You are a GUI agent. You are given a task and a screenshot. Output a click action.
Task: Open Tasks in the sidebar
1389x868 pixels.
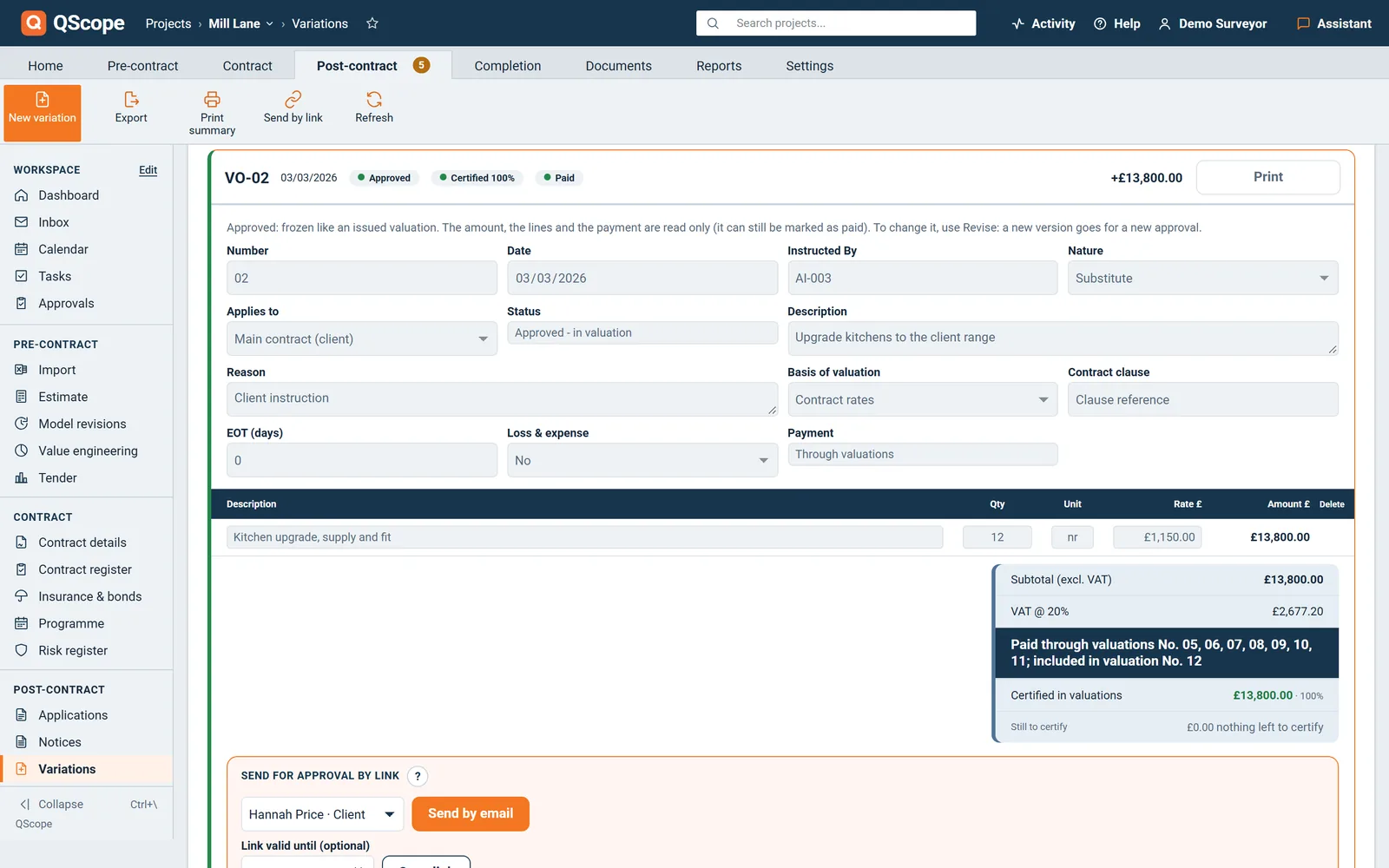coord(86,276)
